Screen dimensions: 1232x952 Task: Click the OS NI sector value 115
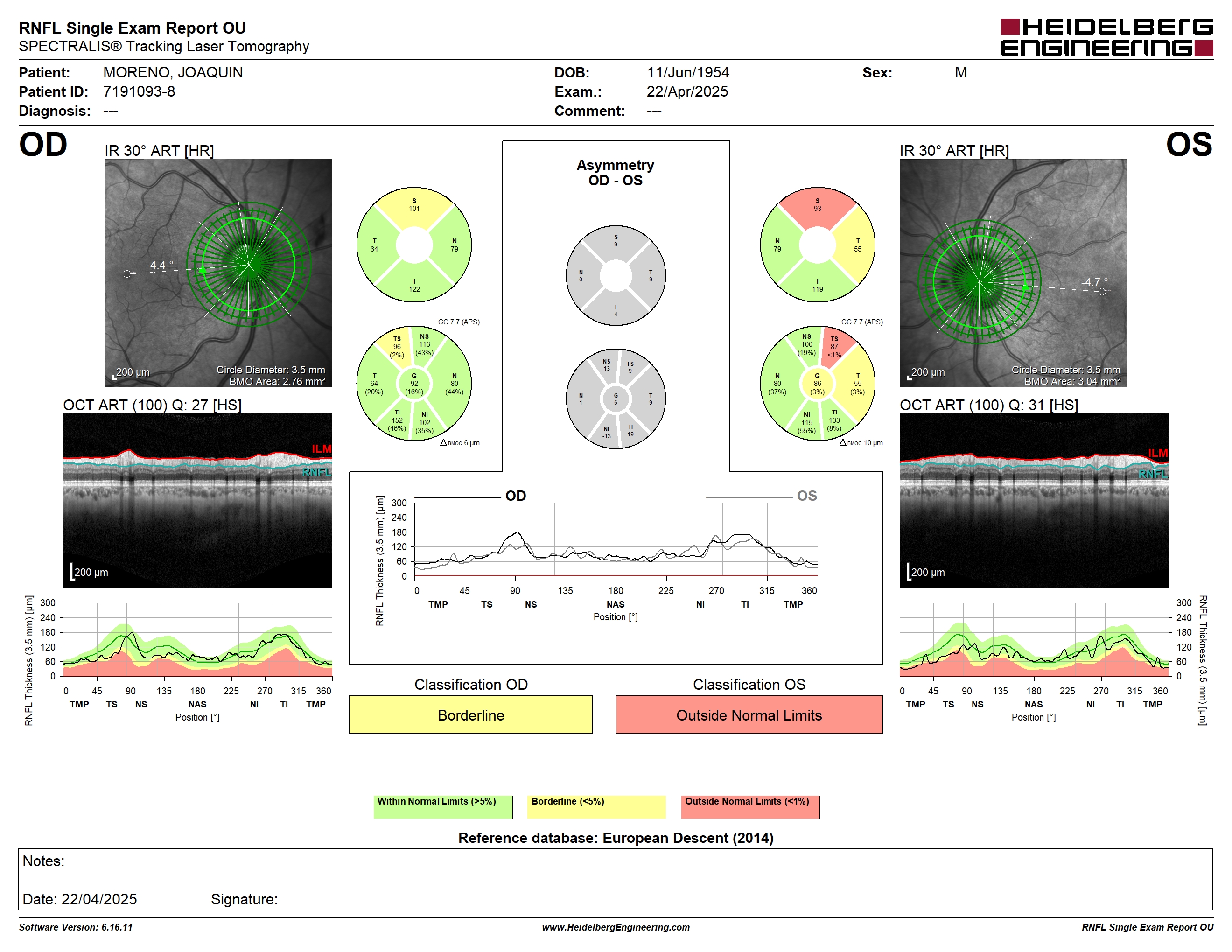point(807,422)
